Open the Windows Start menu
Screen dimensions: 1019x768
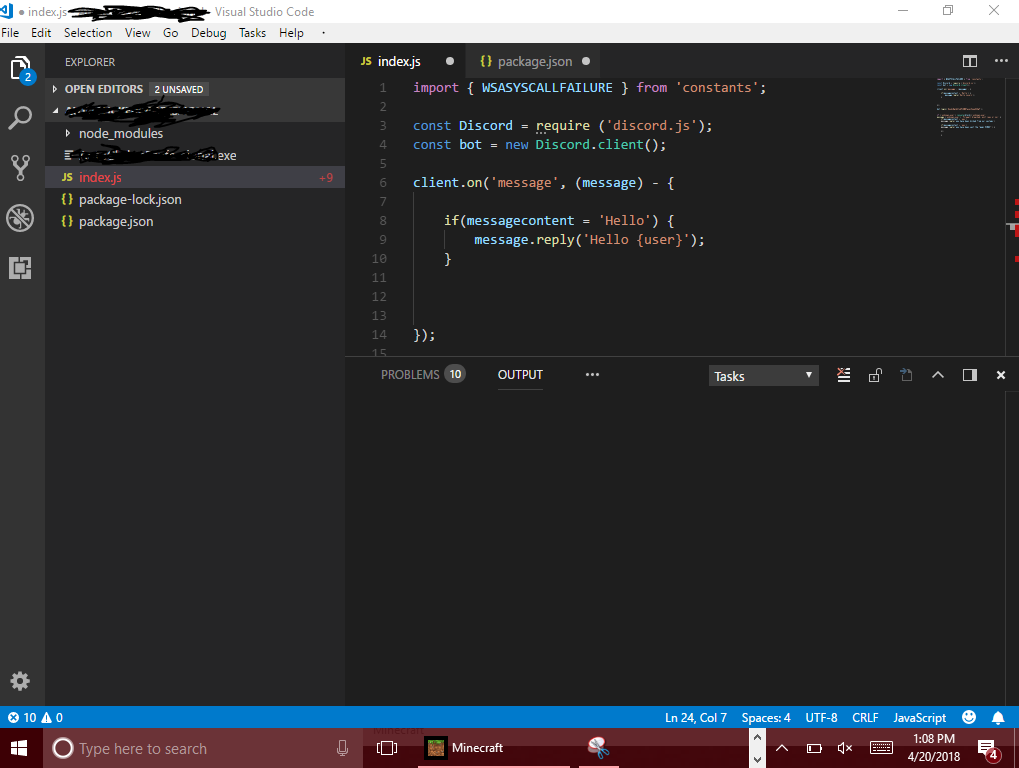coord(19,749)
